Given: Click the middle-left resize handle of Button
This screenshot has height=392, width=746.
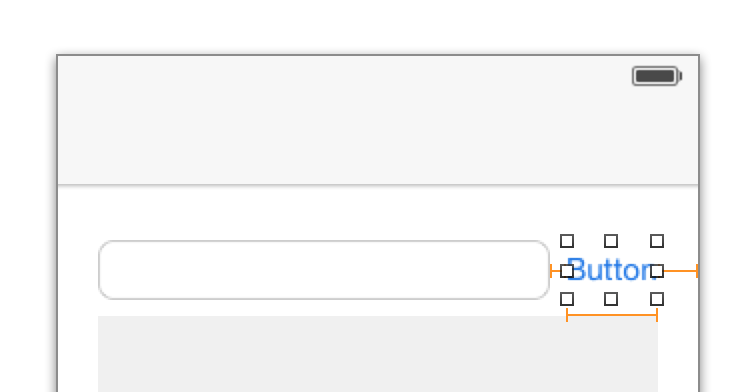Looking at the screenshot, I should coord(567,271).
